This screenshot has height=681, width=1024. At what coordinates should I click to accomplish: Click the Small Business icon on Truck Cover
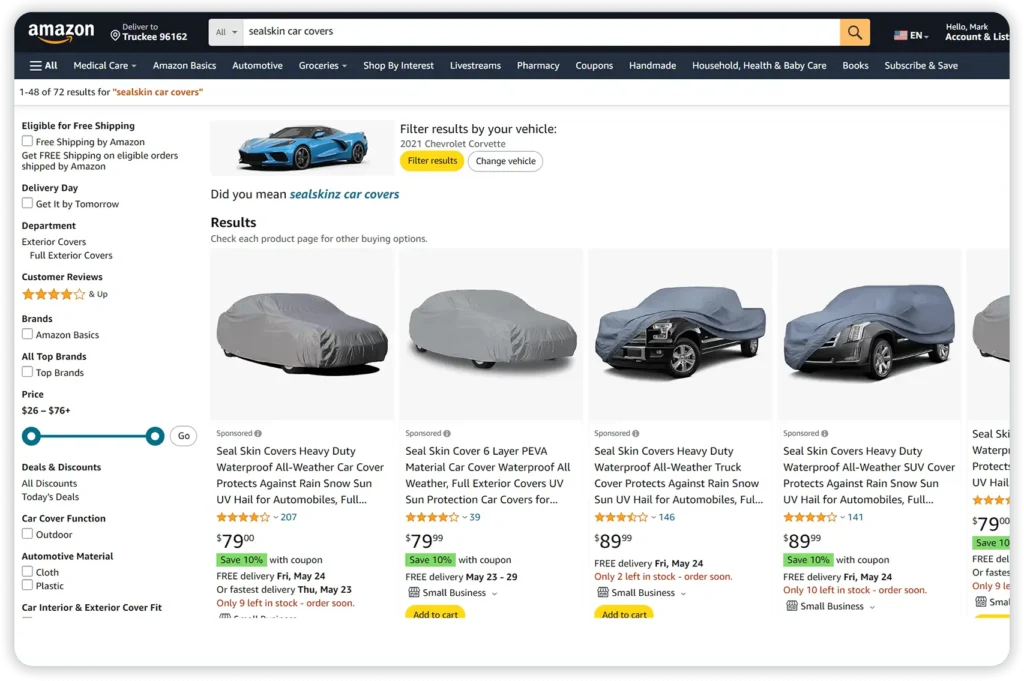click(602, 593)
